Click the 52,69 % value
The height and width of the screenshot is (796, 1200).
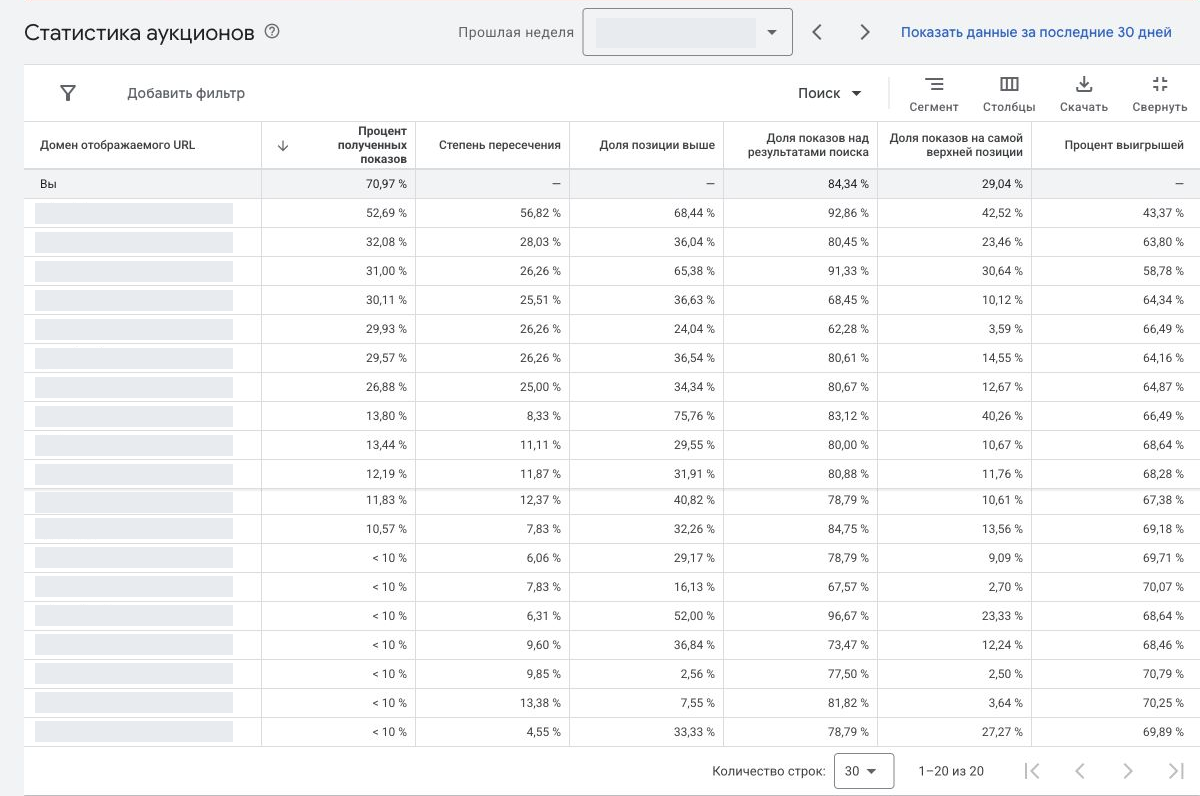pyautogui.click(x=387, y=213)
